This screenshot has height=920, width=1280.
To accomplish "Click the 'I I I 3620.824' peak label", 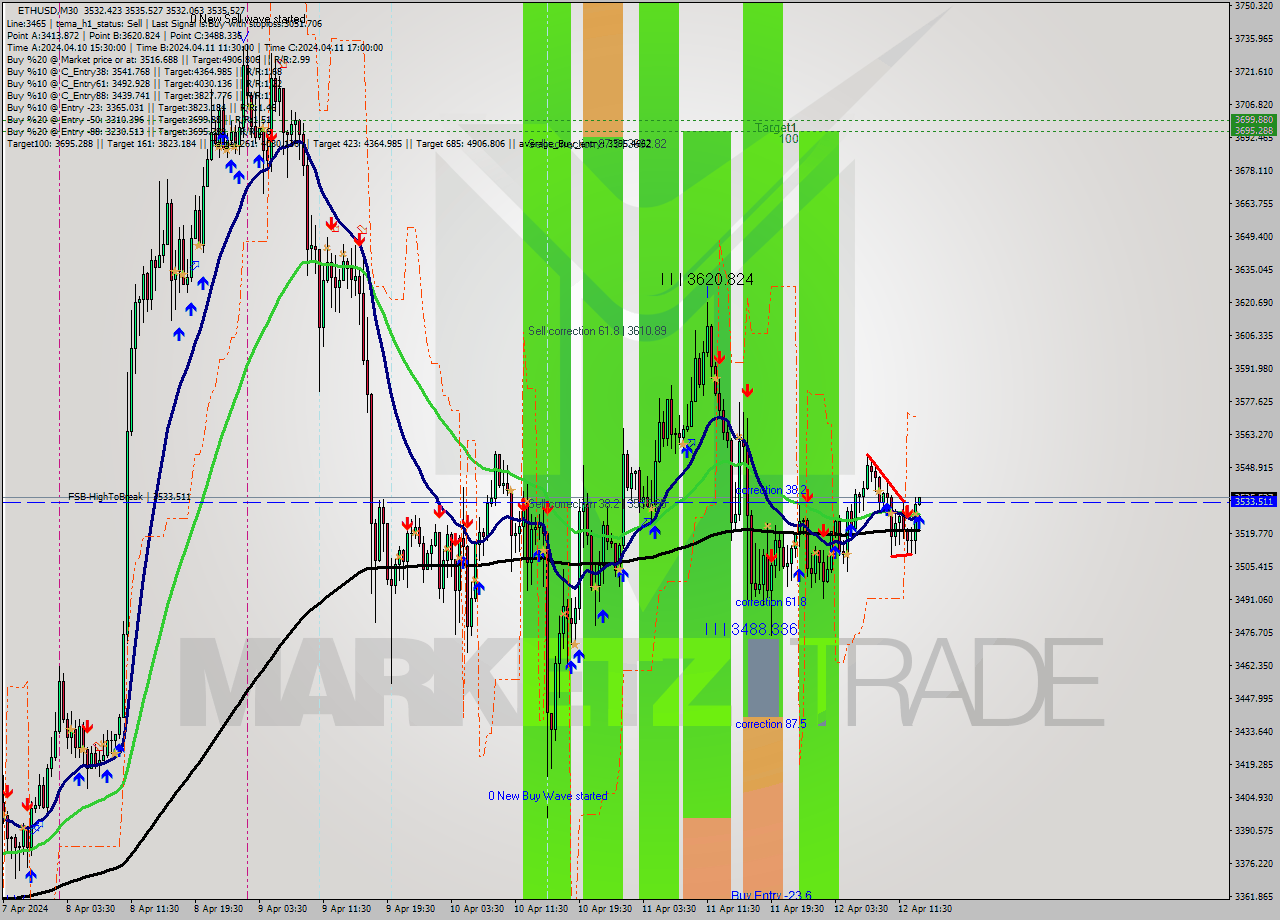I will tap(707, 279).
